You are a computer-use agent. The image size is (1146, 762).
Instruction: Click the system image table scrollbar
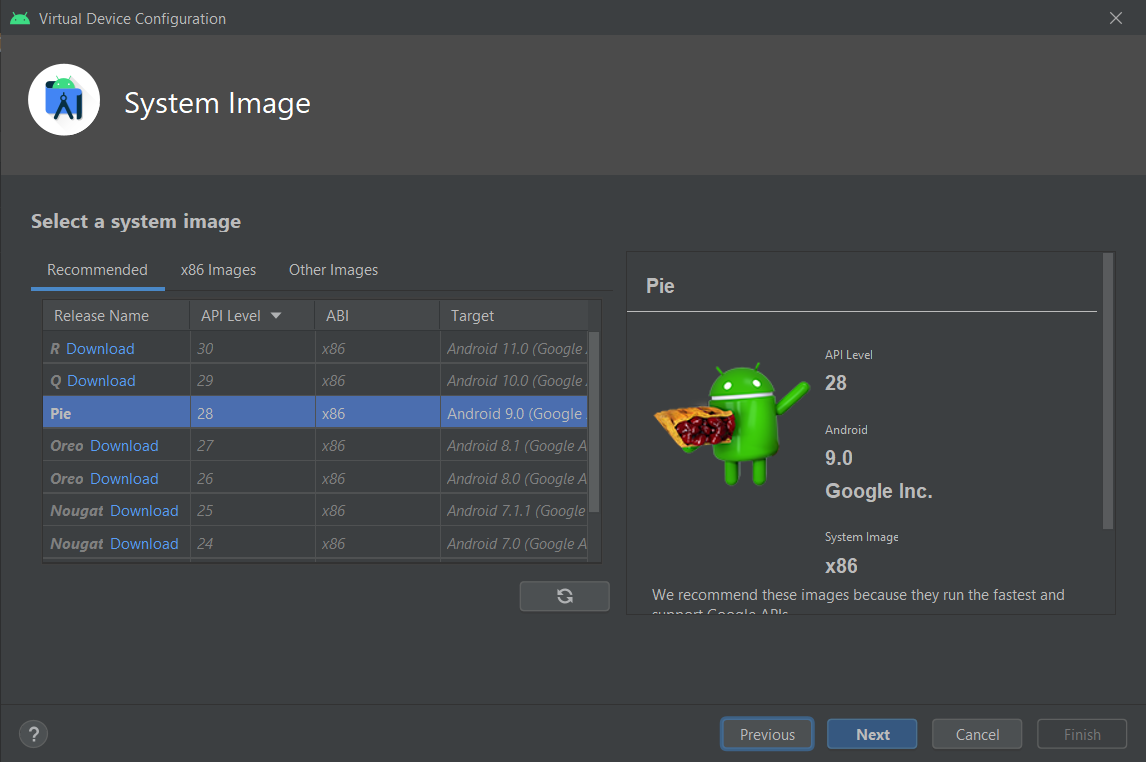tap(594, 422)
